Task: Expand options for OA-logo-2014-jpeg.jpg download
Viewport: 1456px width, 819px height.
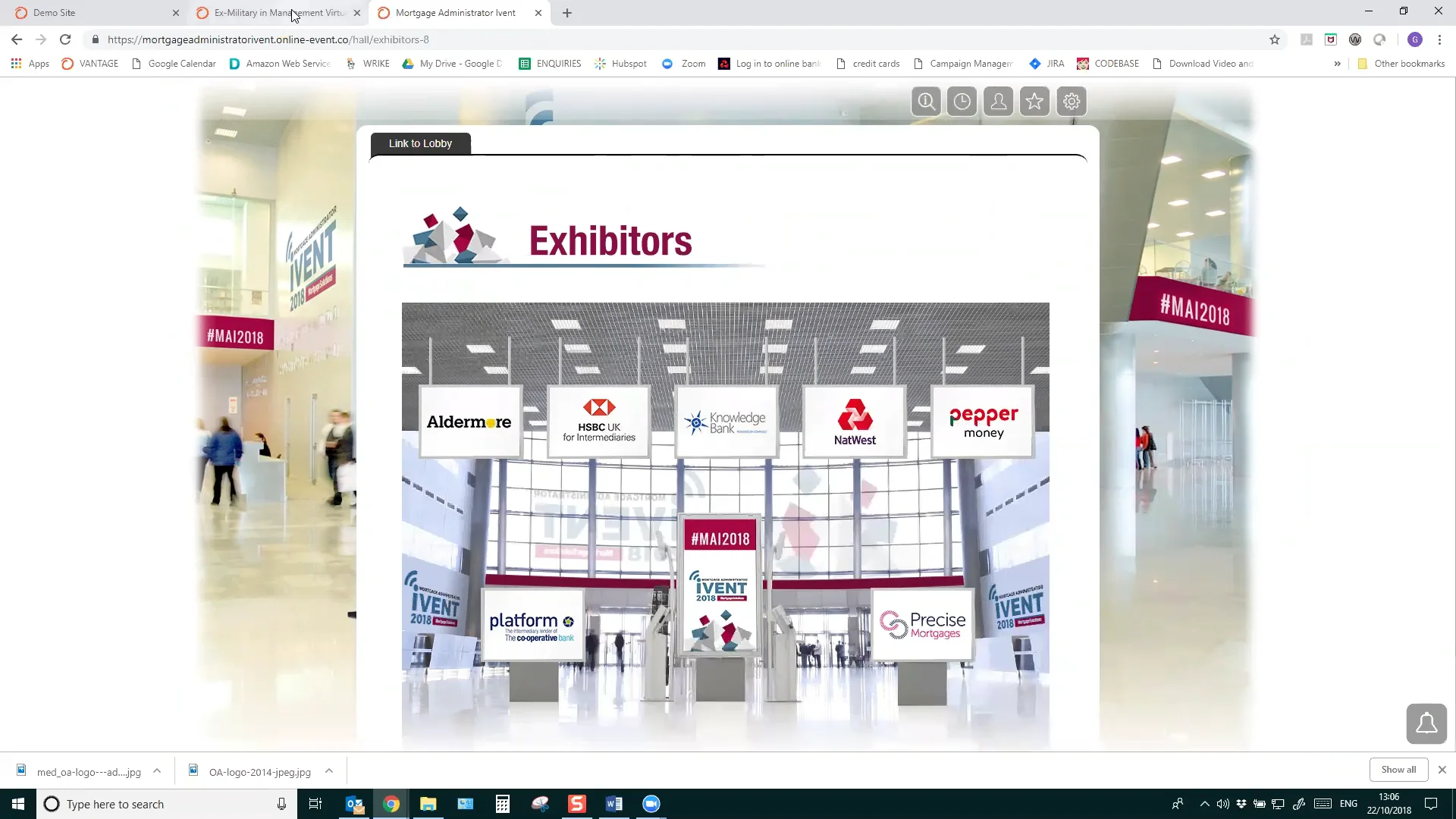Action: (x=329, y=771)
